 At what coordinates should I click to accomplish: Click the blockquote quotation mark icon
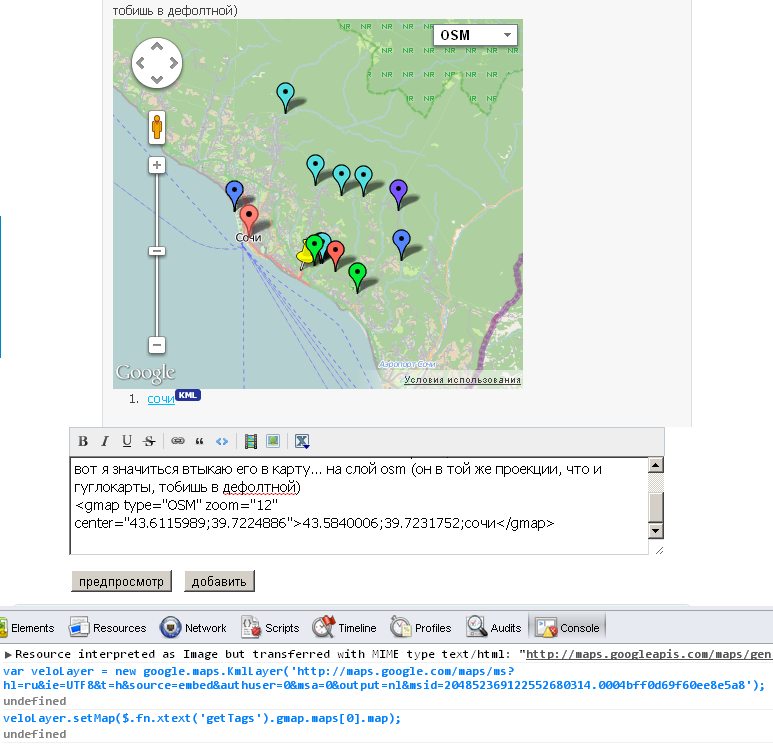point(200,441)
